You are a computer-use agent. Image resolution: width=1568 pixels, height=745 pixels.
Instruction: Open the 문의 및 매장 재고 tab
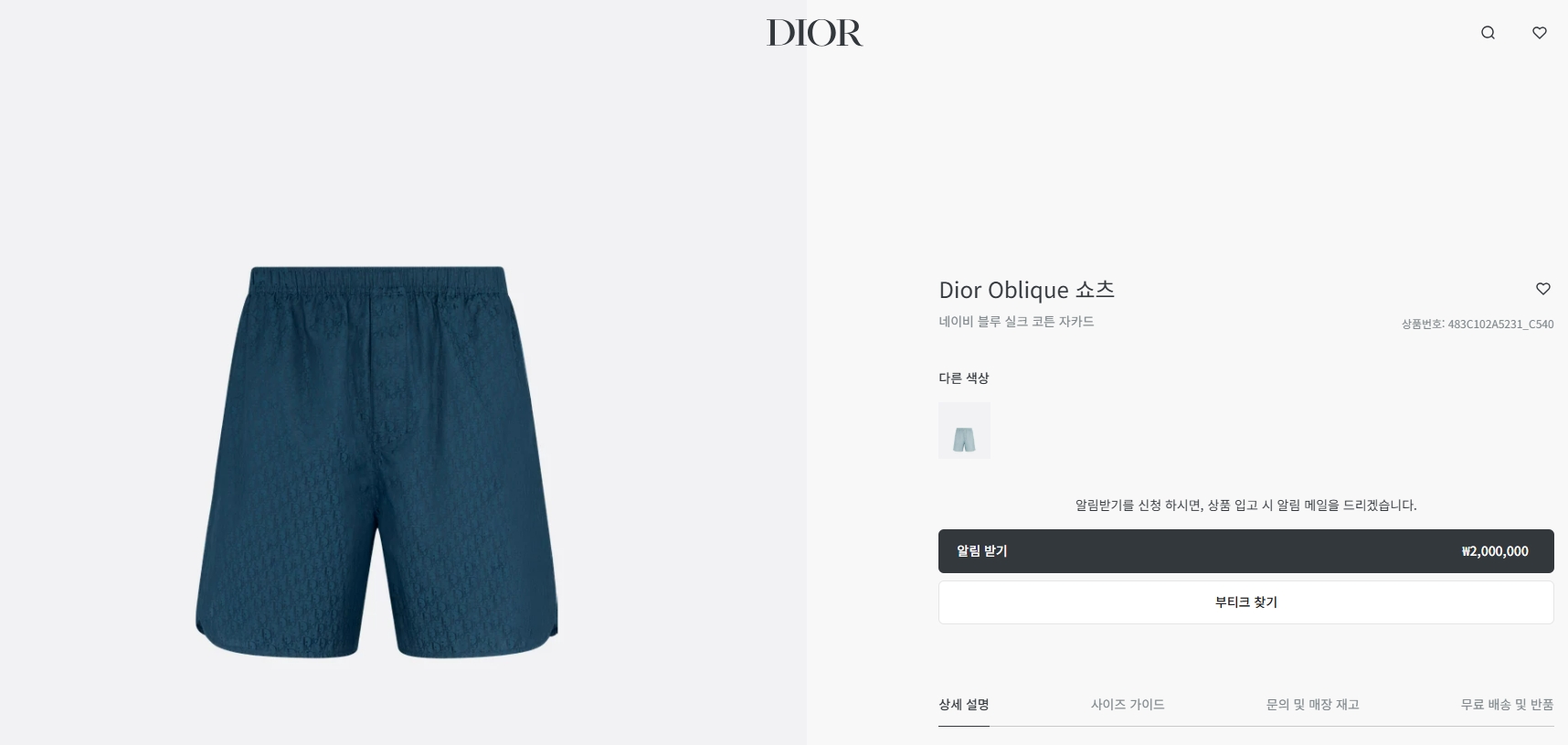1312,705
